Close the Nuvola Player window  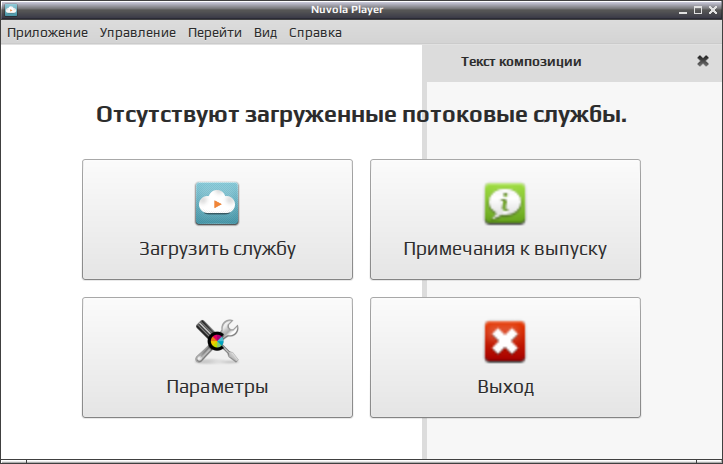(713, 10)
